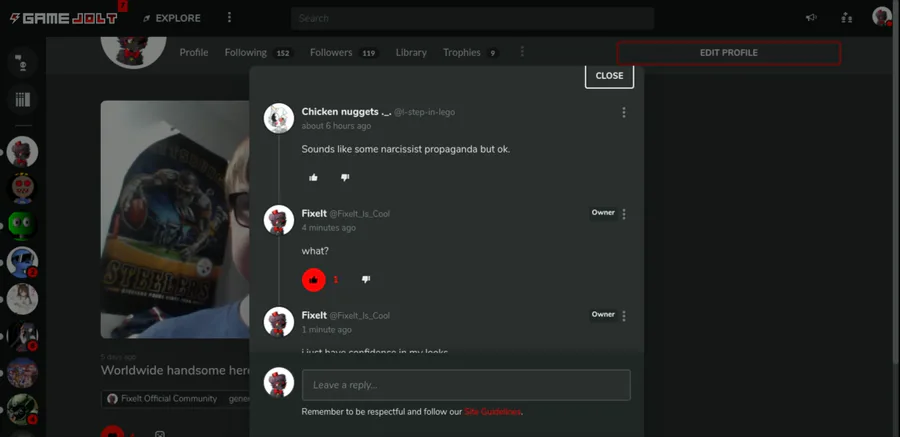This screenshot has width=900, height=437.
Task: Dislike the 'what?' comment
Action: click(366, 280)
